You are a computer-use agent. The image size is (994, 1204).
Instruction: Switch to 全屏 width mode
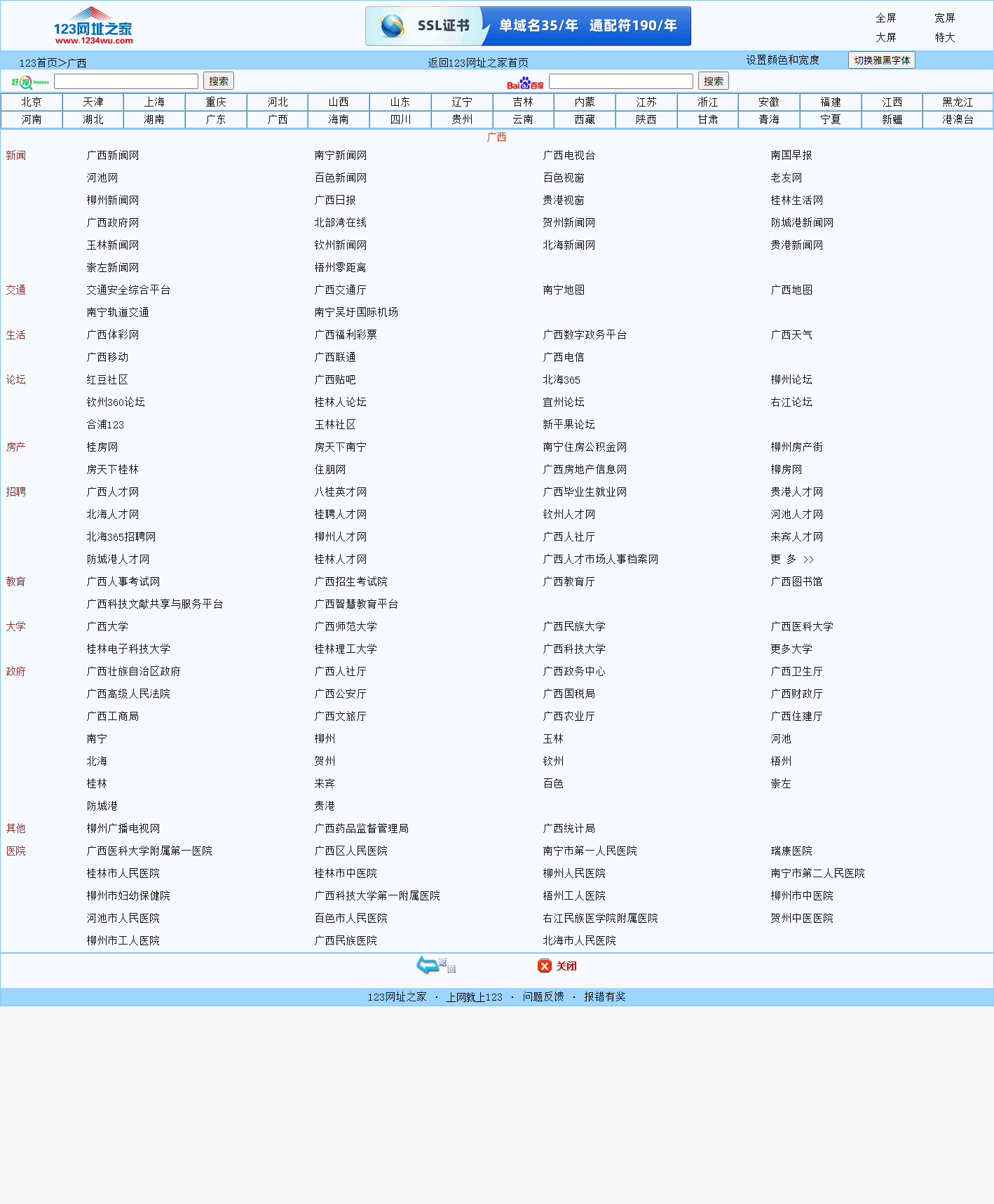tap(885, 18)
